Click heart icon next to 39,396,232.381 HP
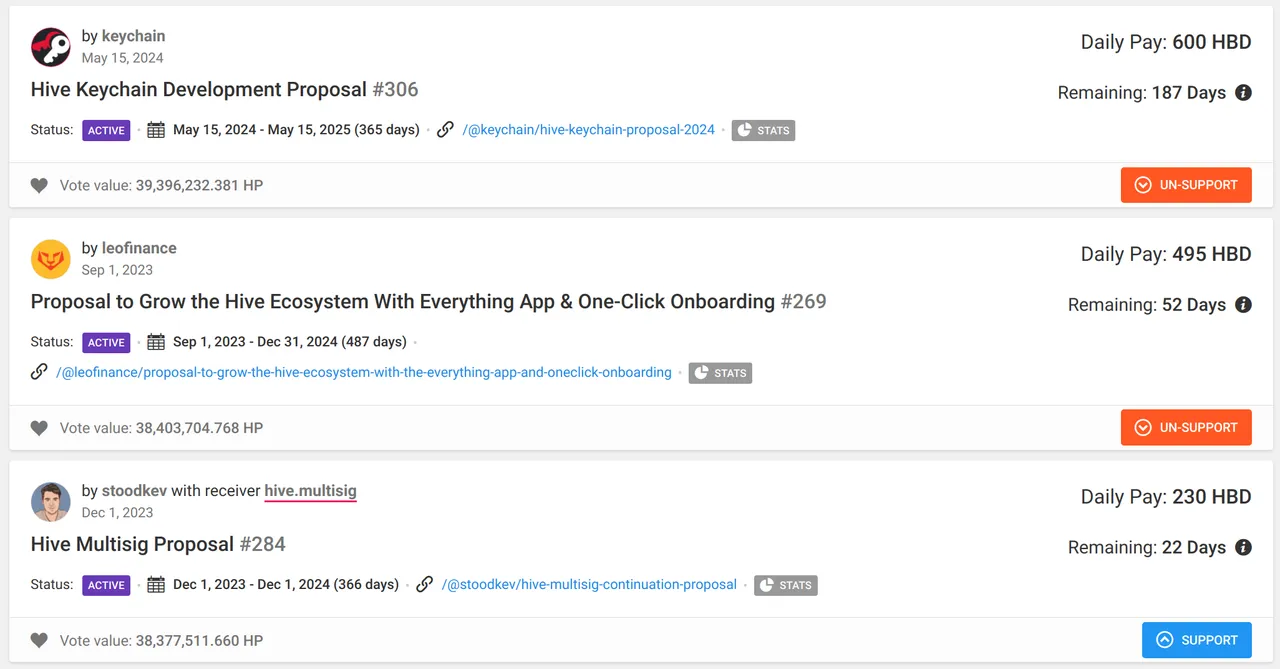 (x=39, y=185)
